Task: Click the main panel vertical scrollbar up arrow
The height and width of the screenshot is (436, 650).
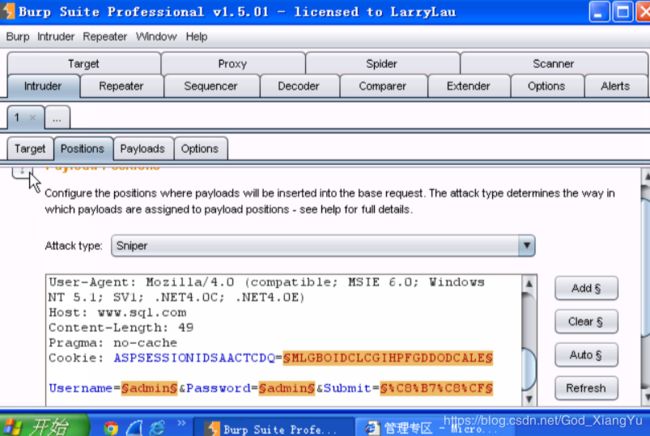Action: tap(646, 177)
